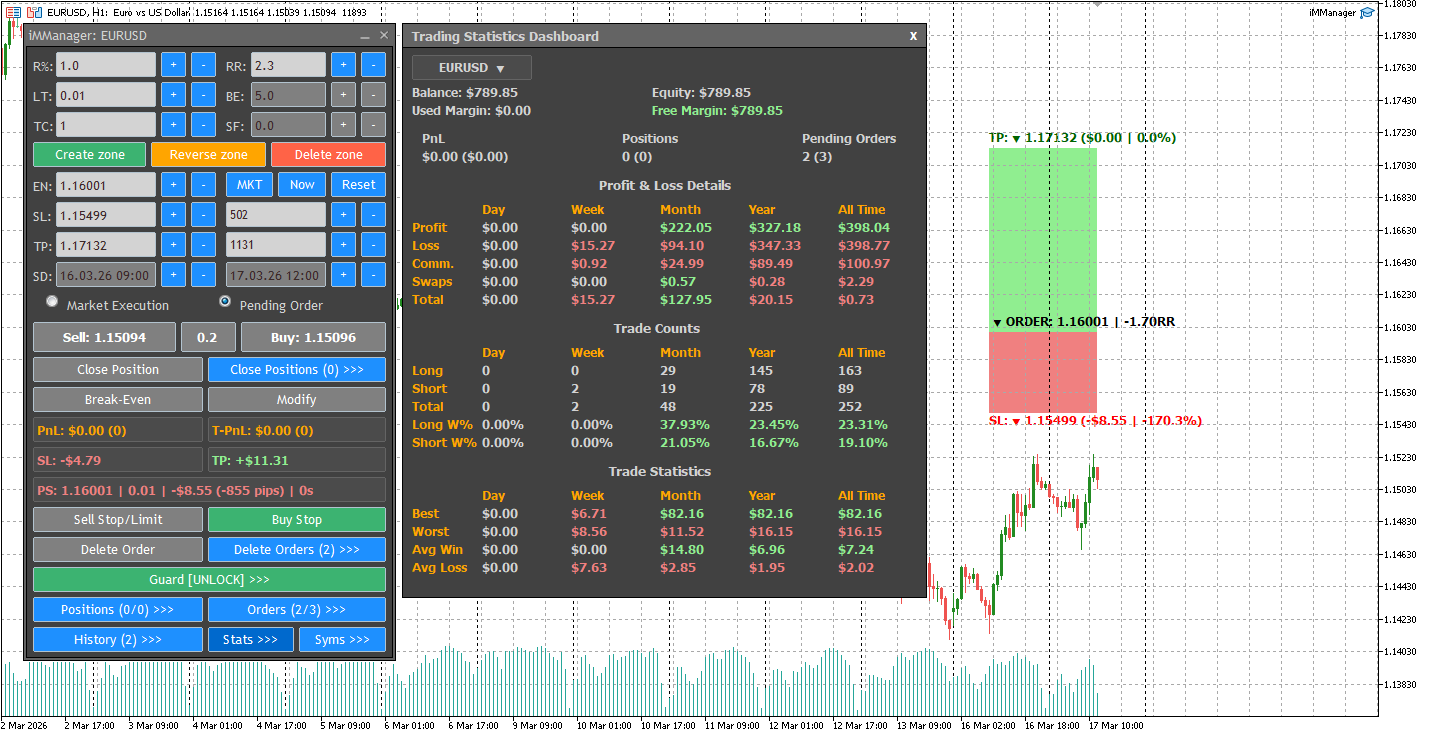Open the Stats panel

[x=250, y=639]
